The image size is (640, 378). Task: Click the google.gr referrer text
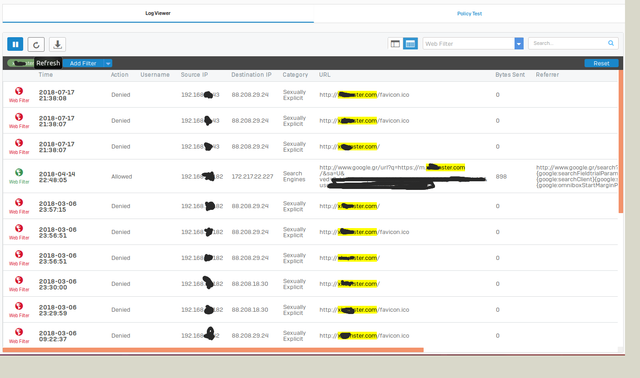(x=577, y=176)
